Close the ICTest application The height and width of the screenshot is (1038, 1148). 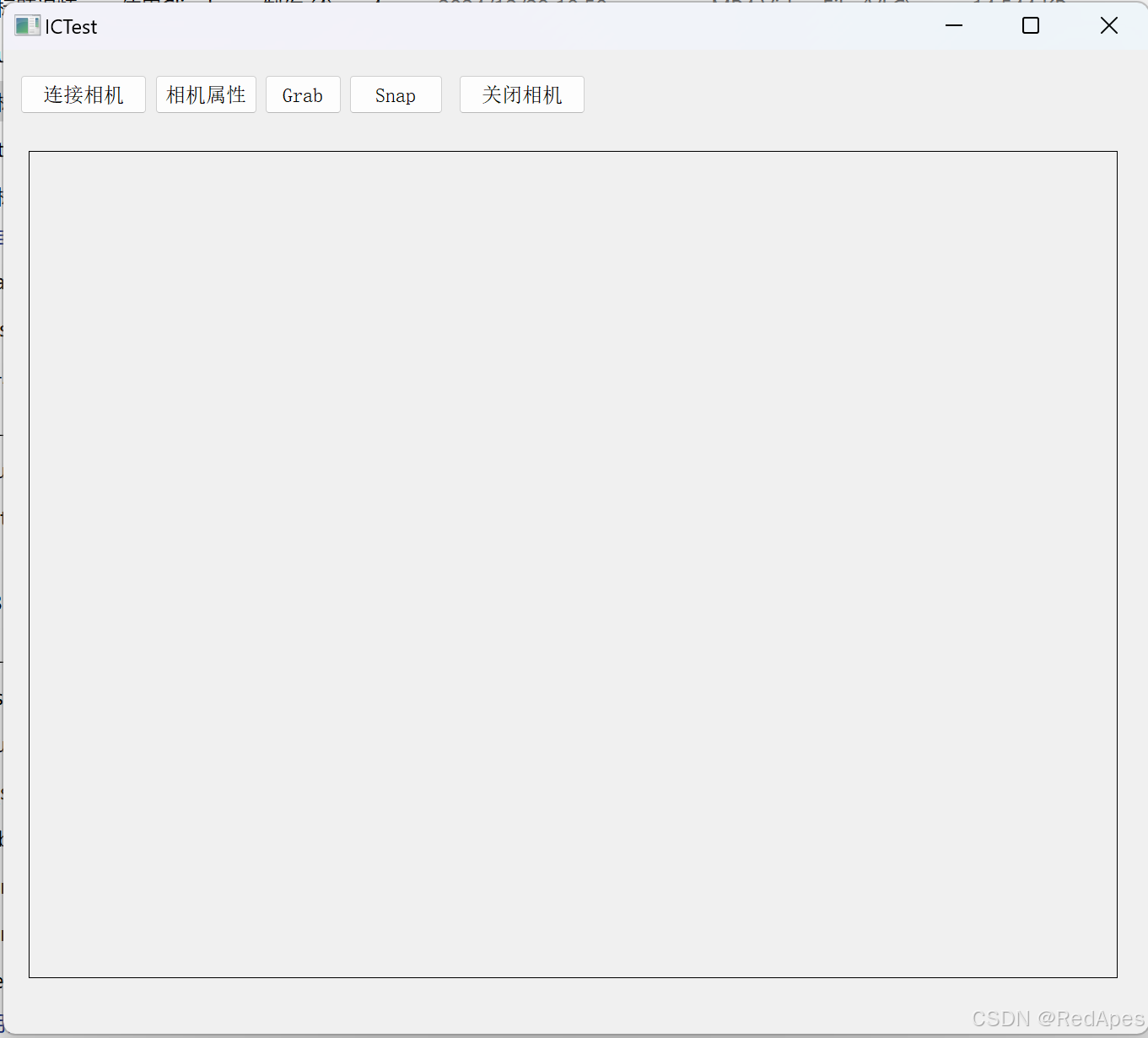coord(1108,25)
